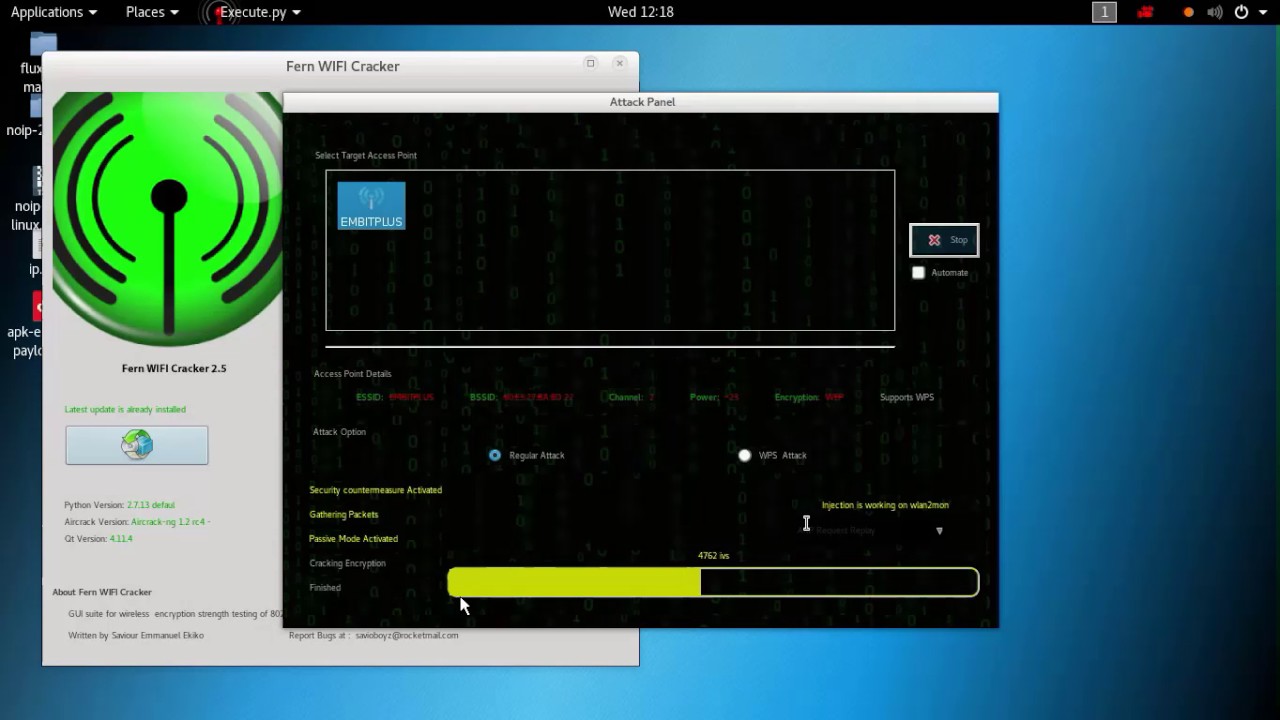Enable the Automate checkbox
The image size is (1280, 720).
(x=918, y=272)
